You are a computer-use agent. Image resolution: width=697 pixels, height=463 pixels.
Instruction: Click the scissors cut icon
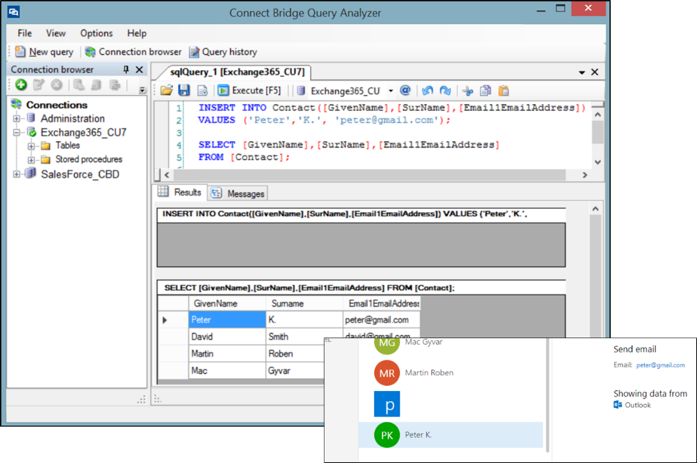pos(468,91)
